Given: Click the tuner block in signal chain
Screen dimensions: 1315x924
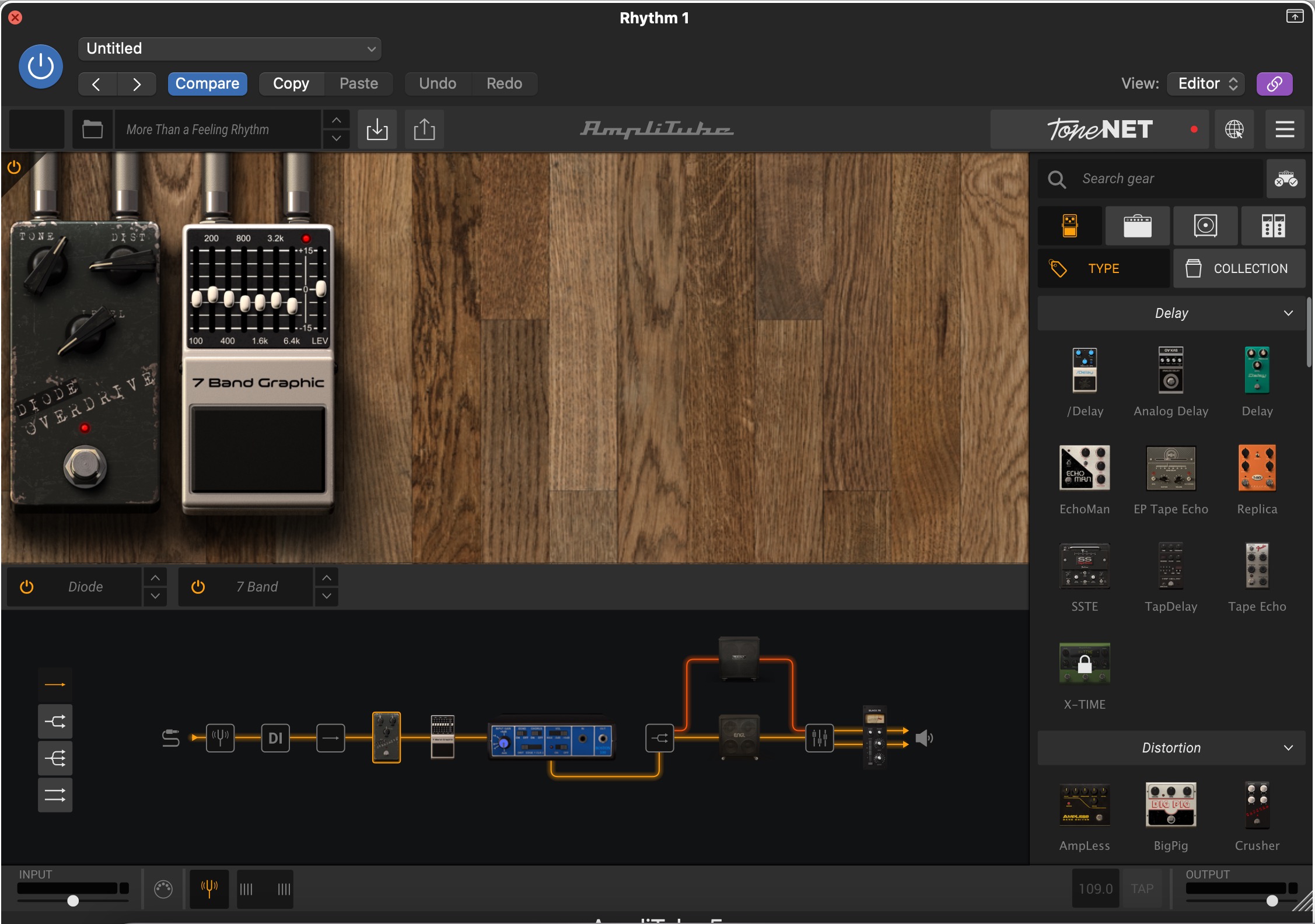Looking at the screenshot, I should [x=221, y=738].
